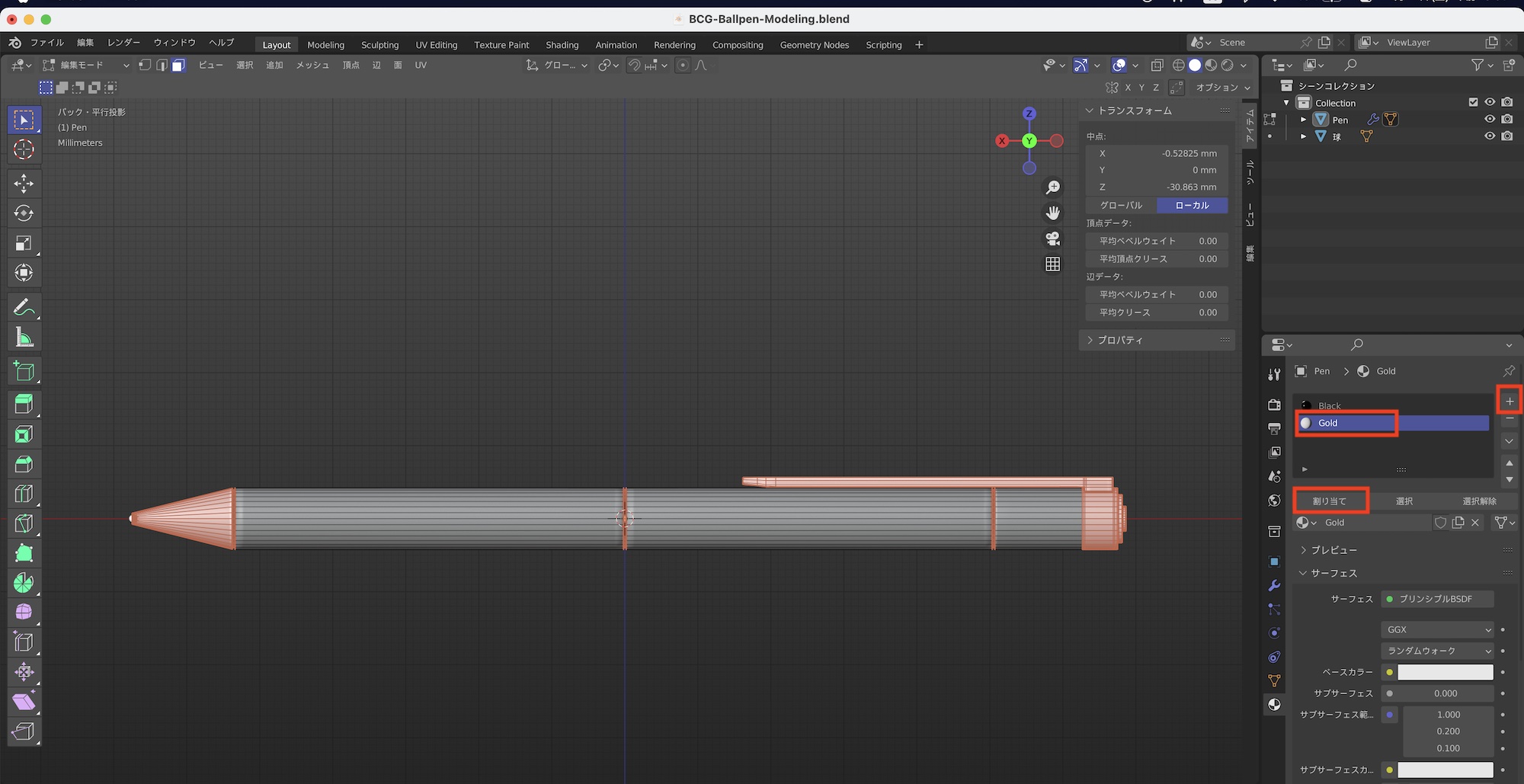Click the ベースカラー color swatch

[x=1445, y=672]
